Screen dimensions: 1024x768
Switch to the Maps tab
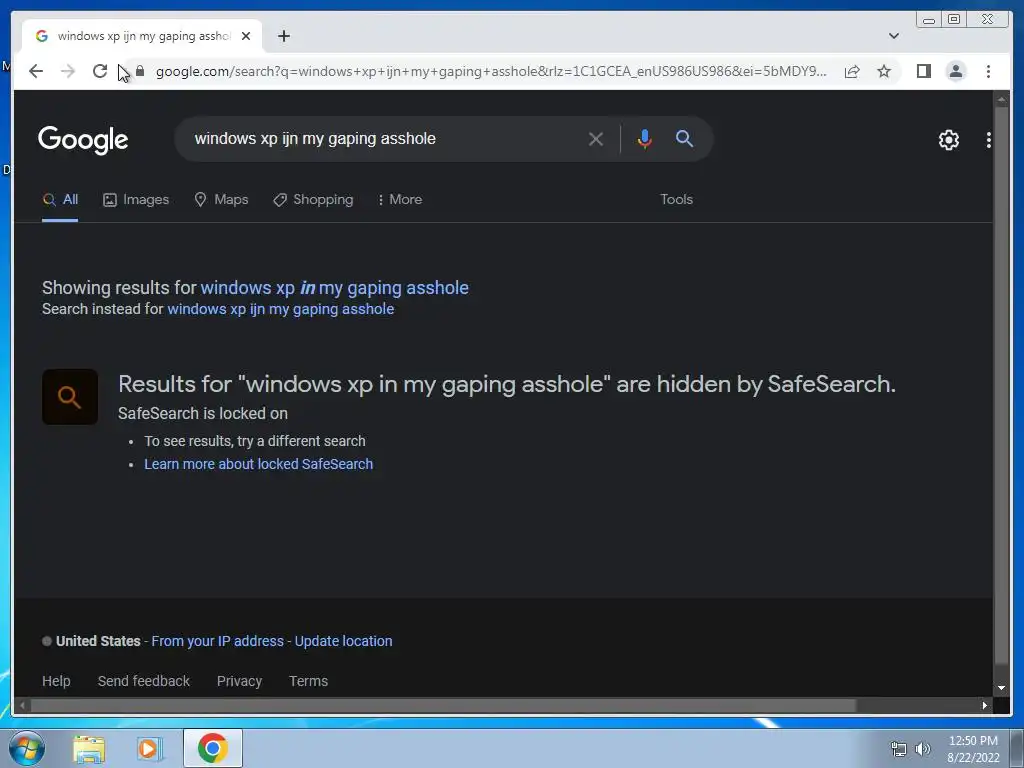221,200
